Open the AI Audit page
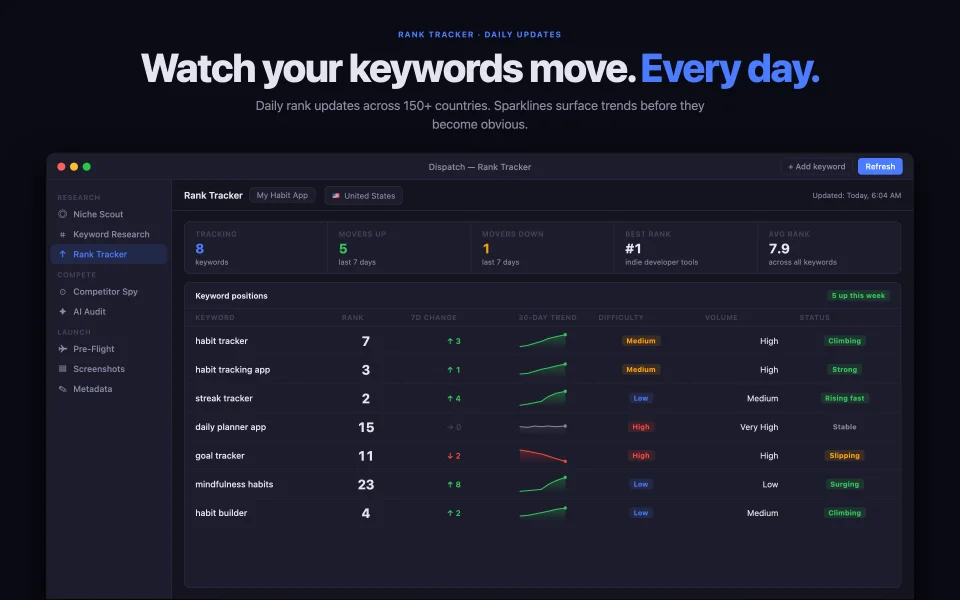Viewport: 960px width, 600px height. point(108,312)
